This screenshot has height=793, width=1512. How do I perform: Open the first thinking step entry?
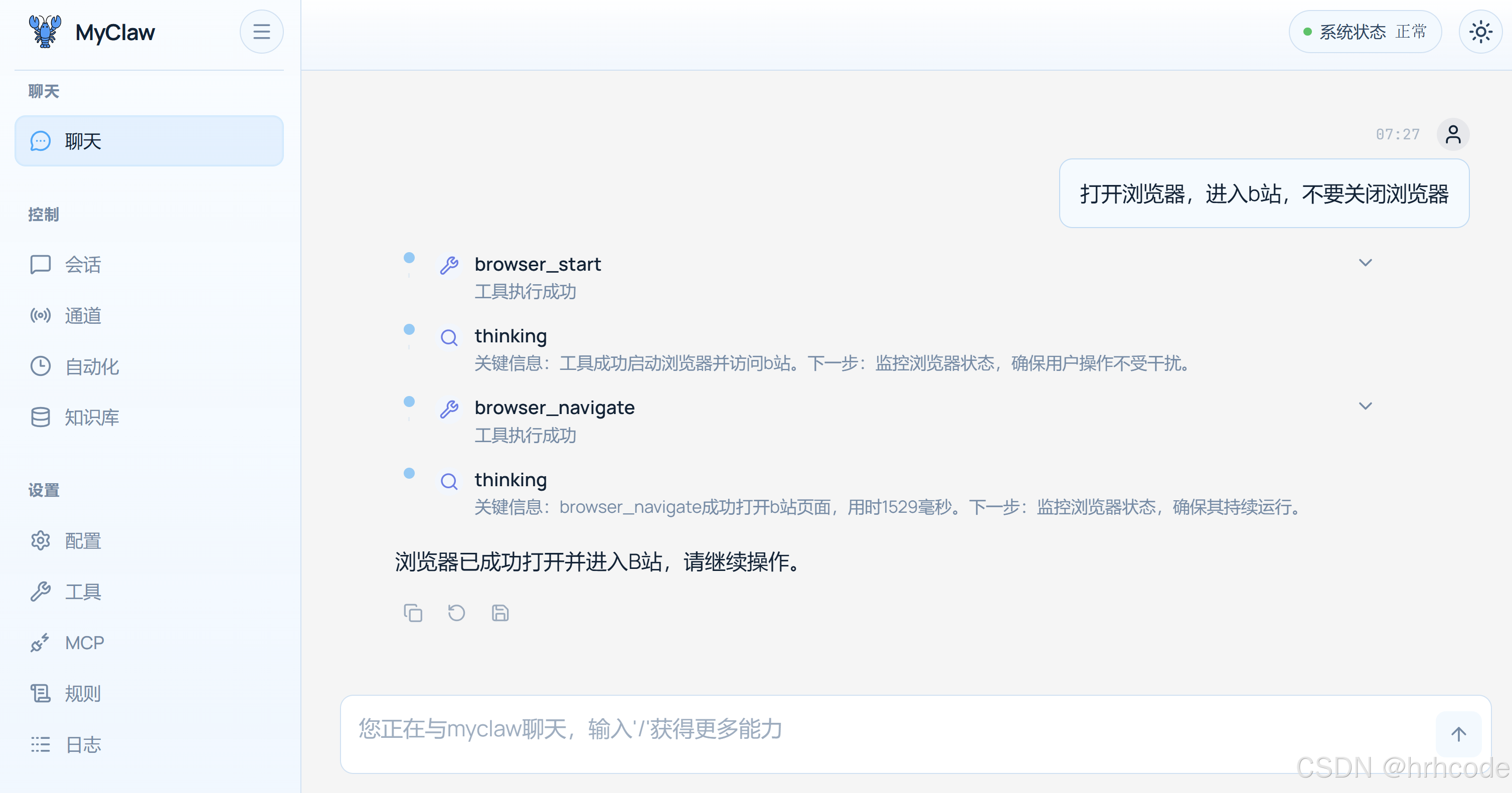tap(511, 336)
